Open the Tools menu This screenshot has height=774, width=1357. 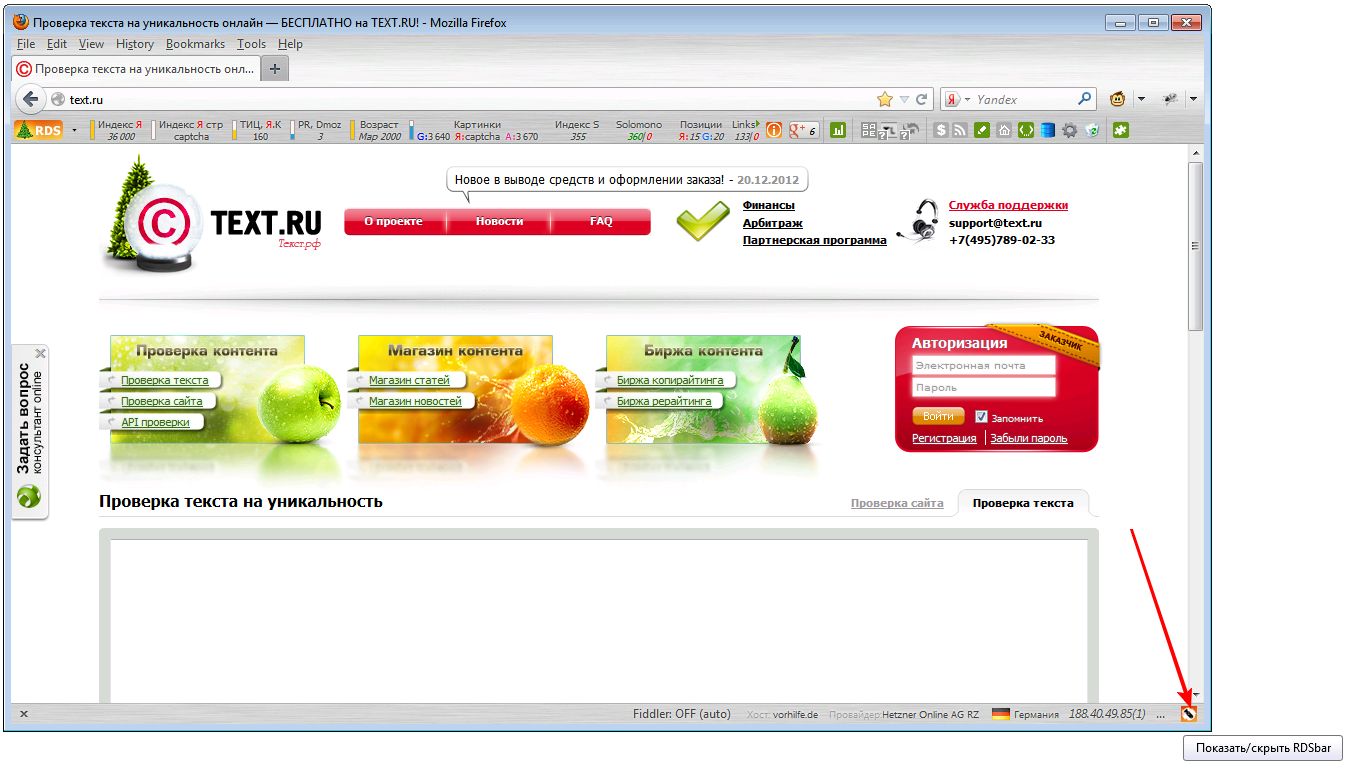[252, 44]
